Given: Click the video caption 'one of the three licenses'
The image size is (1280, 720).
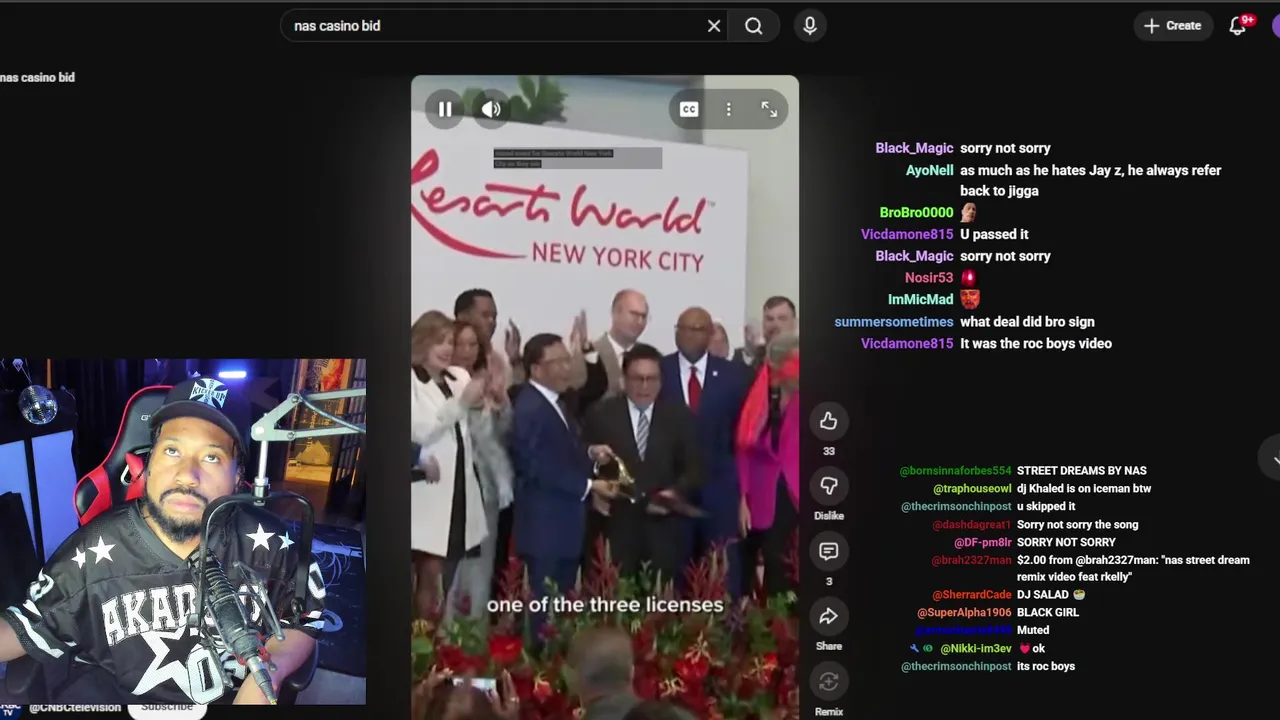Looking at the screenshot, I should pos(605,605).
